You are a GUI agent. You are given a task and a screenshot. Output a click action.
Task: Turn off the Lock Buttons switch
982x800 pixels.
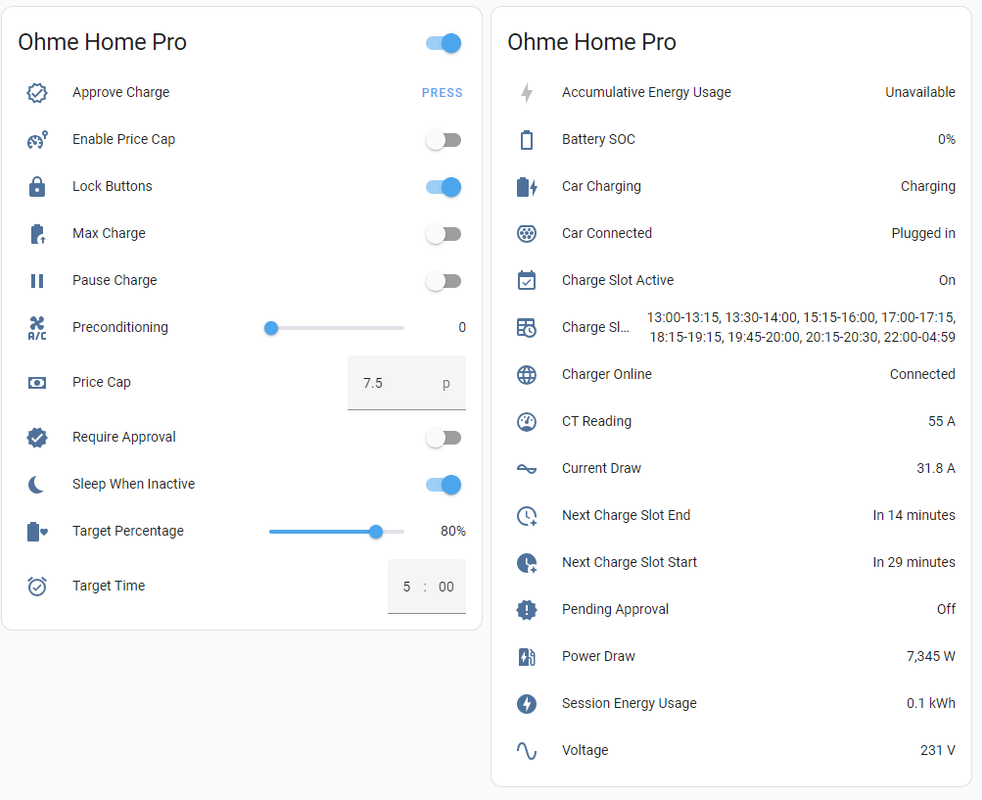443,187
